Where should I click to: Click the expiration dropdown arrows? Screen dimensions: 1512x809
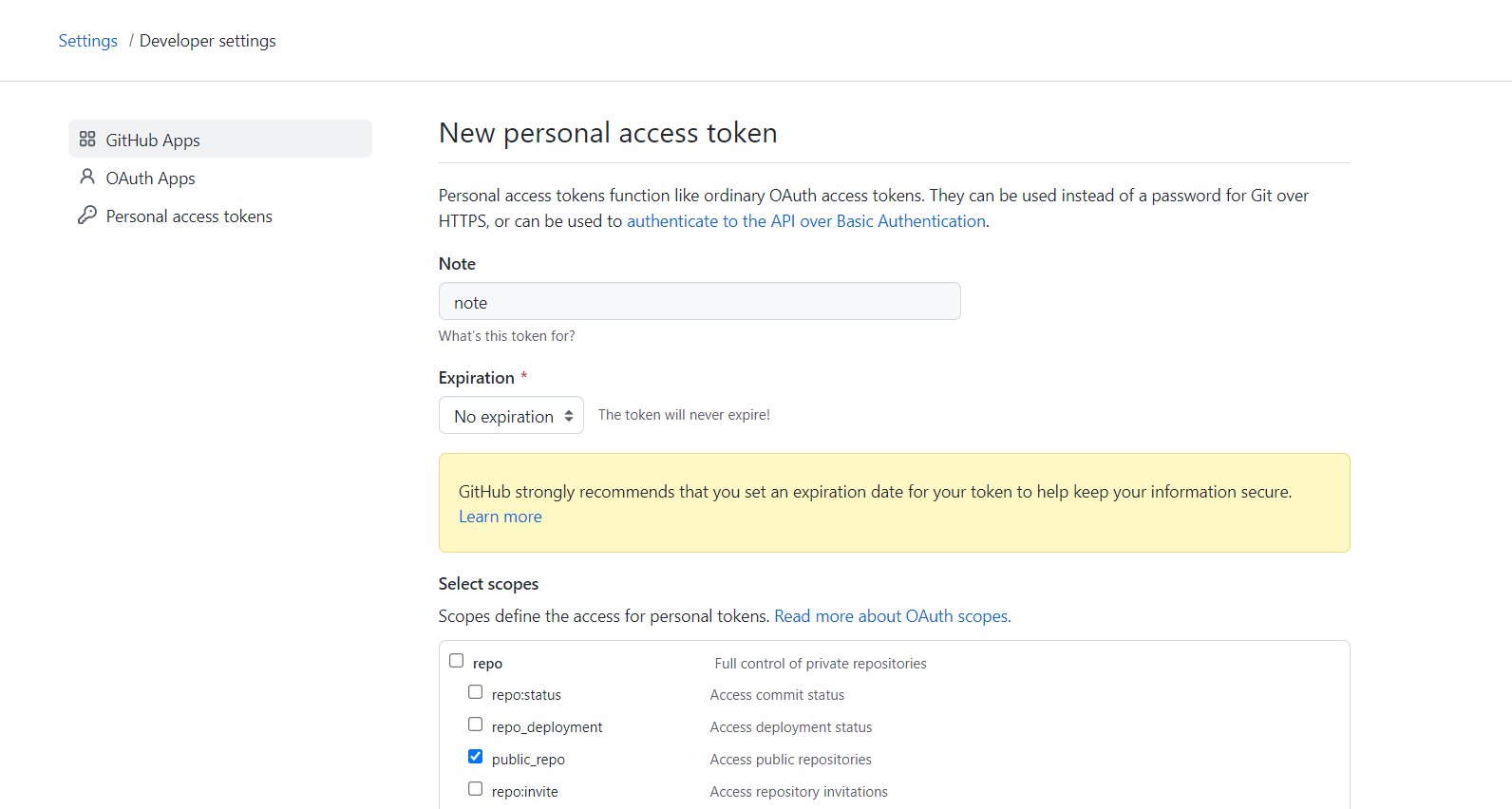click(569, 416)
